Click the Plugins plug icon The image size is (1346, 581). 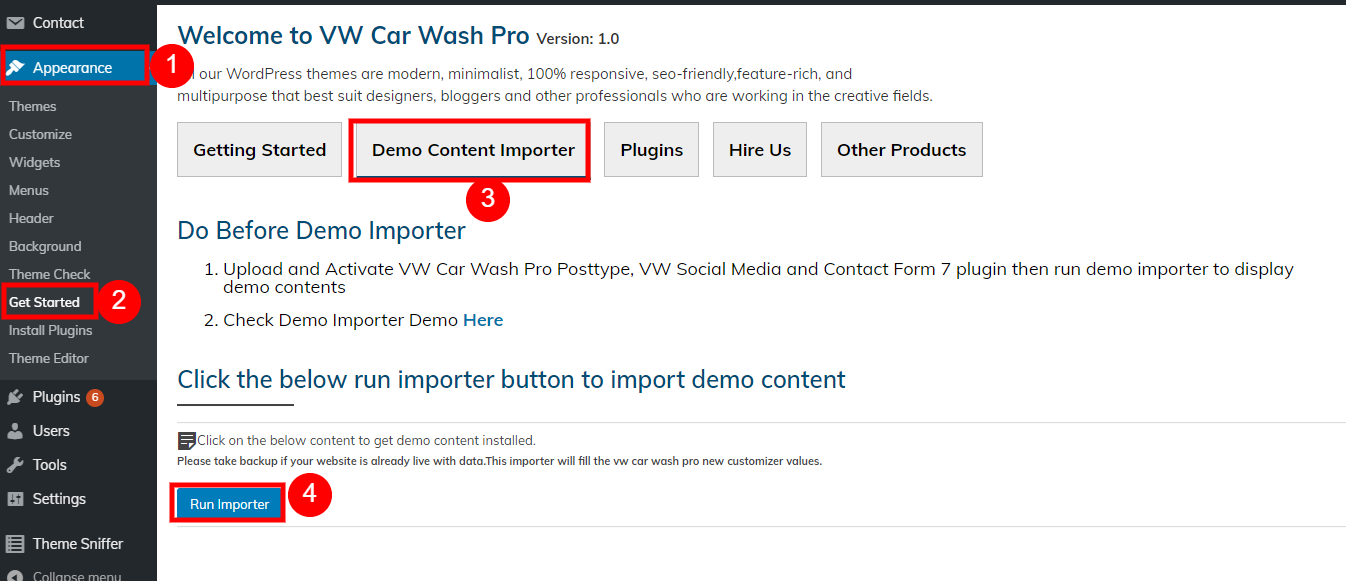pos(15,397)
